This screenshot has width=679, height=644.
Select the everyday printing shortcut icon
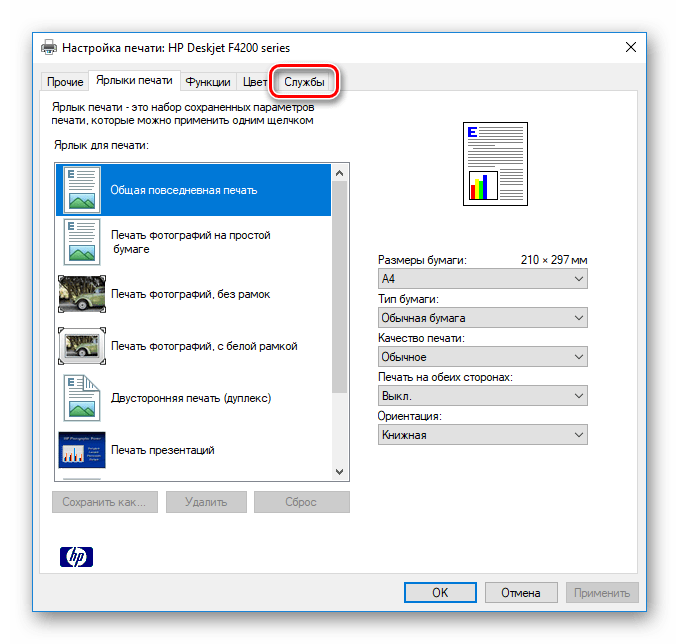click(82, 189)
